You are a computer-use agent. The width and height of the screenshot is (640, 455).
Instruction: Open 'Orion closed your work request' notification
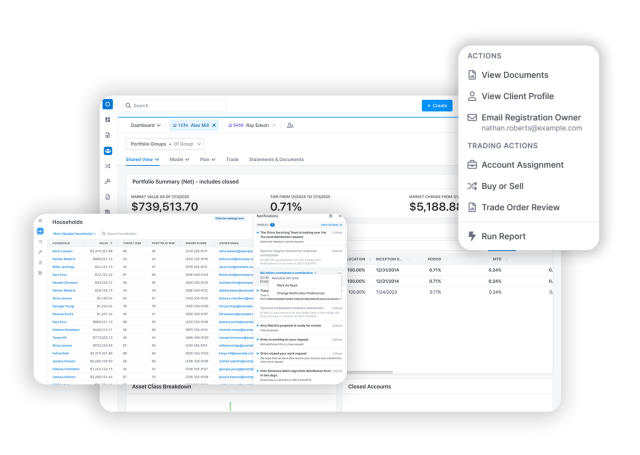point(300,357)
